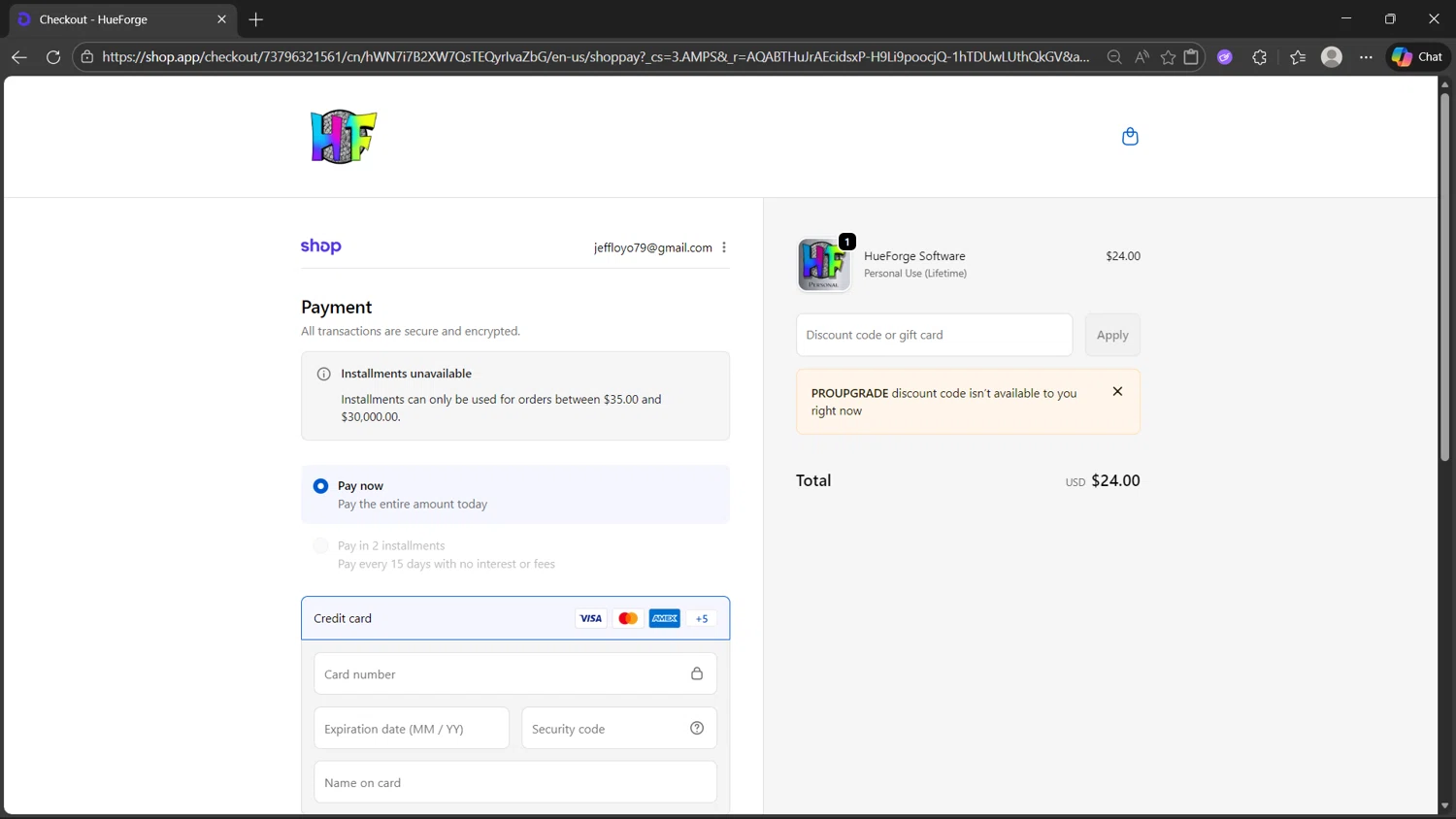The height and width of the screenshot is (819, 1456).
Task: Click the lock icon in card number
Action: pyautogui.click(x=697, y=673)
